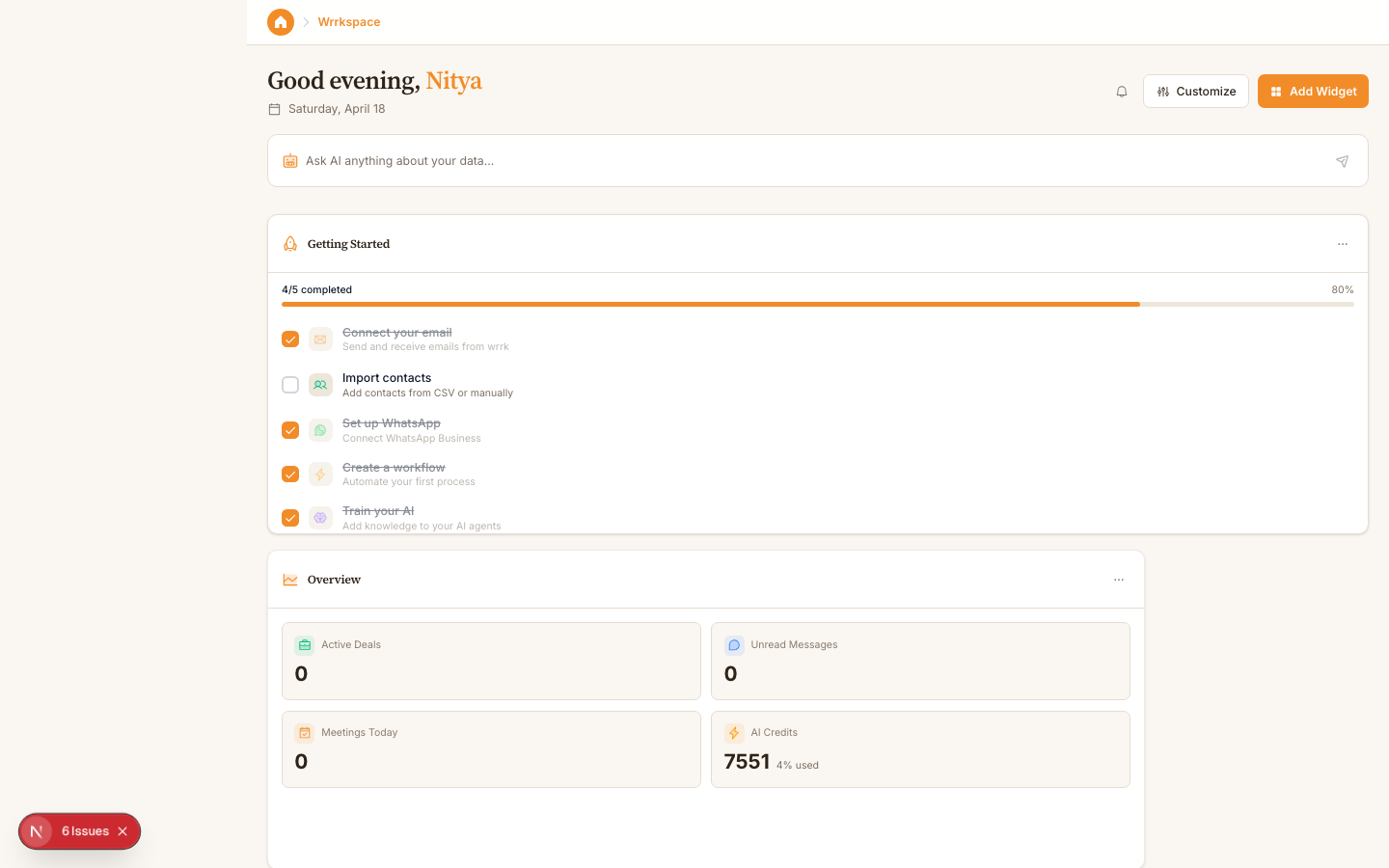Open Getting Started more options menu
This screenshot has height=868, width=1389.
pyautogui.click(x=1342, y=244)
